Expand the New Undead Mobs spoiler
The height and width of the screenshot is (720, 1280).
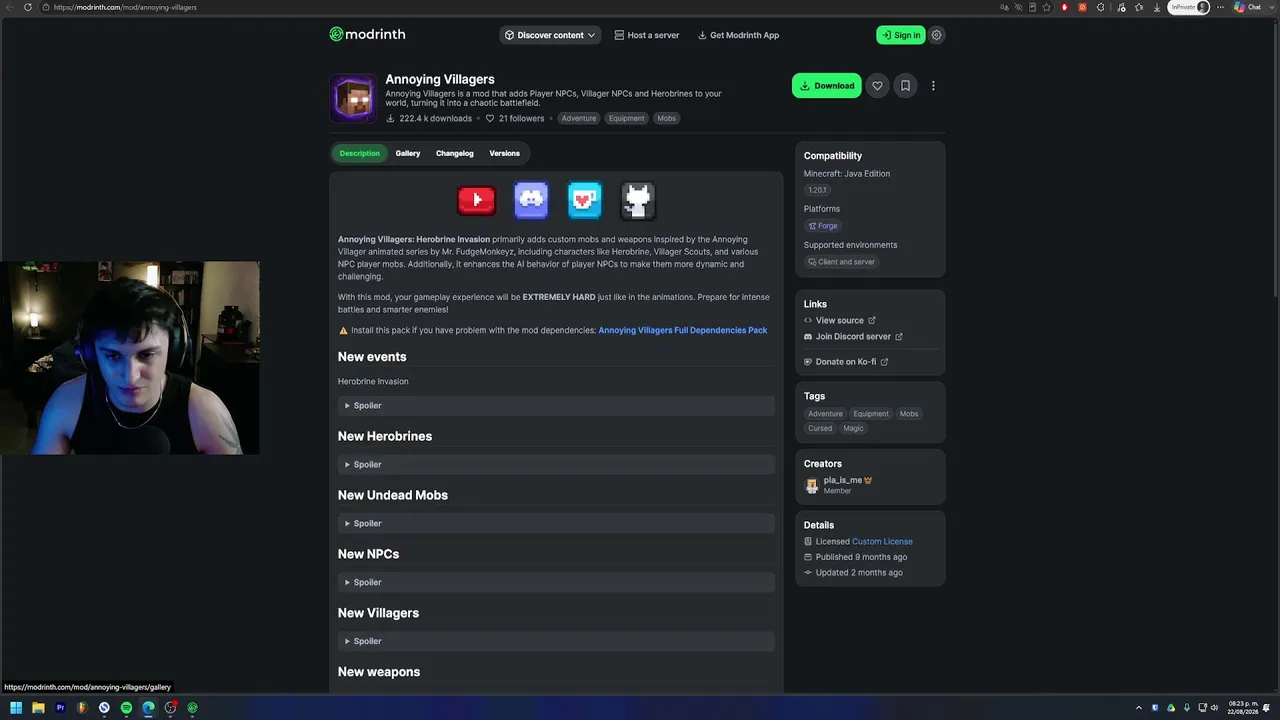tap(556, 523)
